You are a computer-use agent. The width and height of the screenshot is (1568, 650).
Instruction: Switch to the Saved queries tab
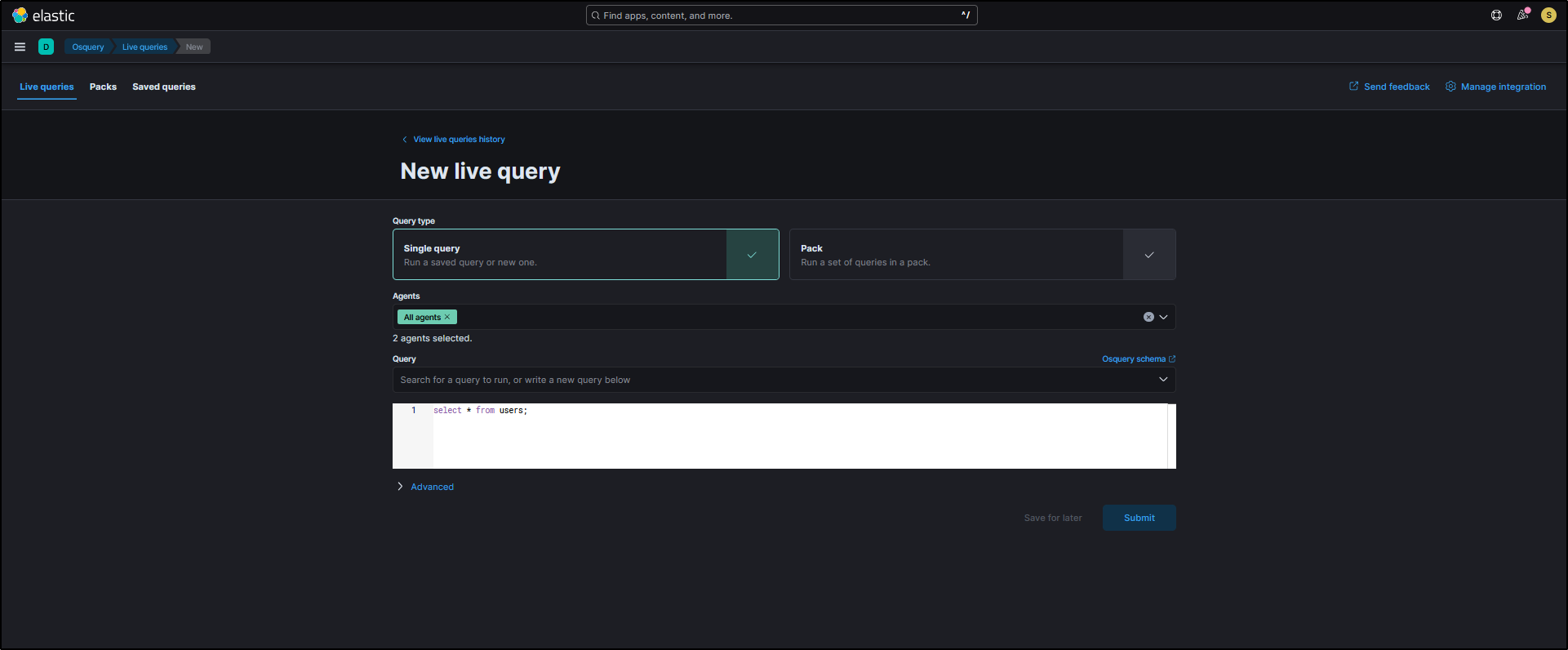pos(164,87)
